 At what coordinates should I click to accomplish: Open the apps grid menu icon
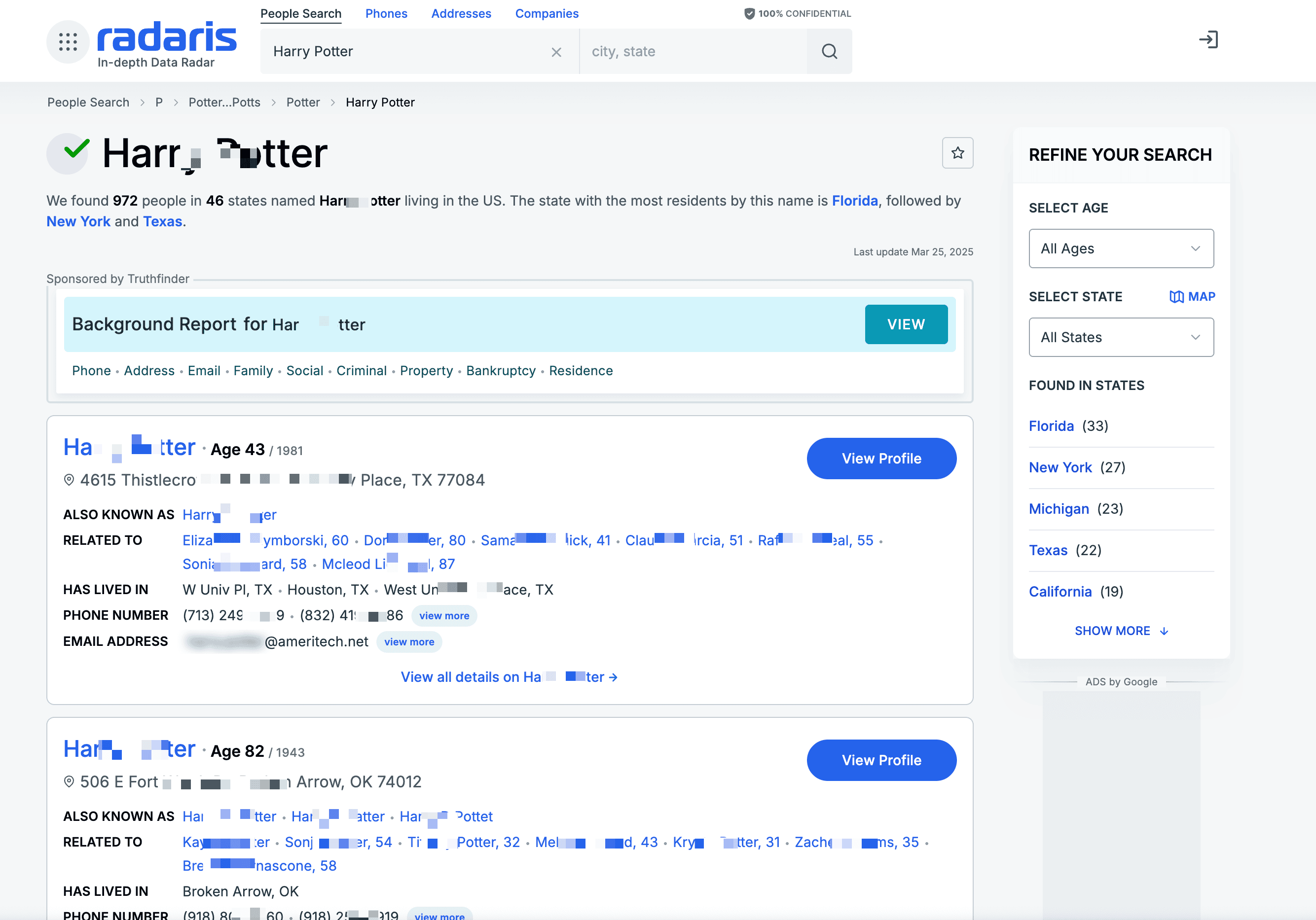coord(68,42)
